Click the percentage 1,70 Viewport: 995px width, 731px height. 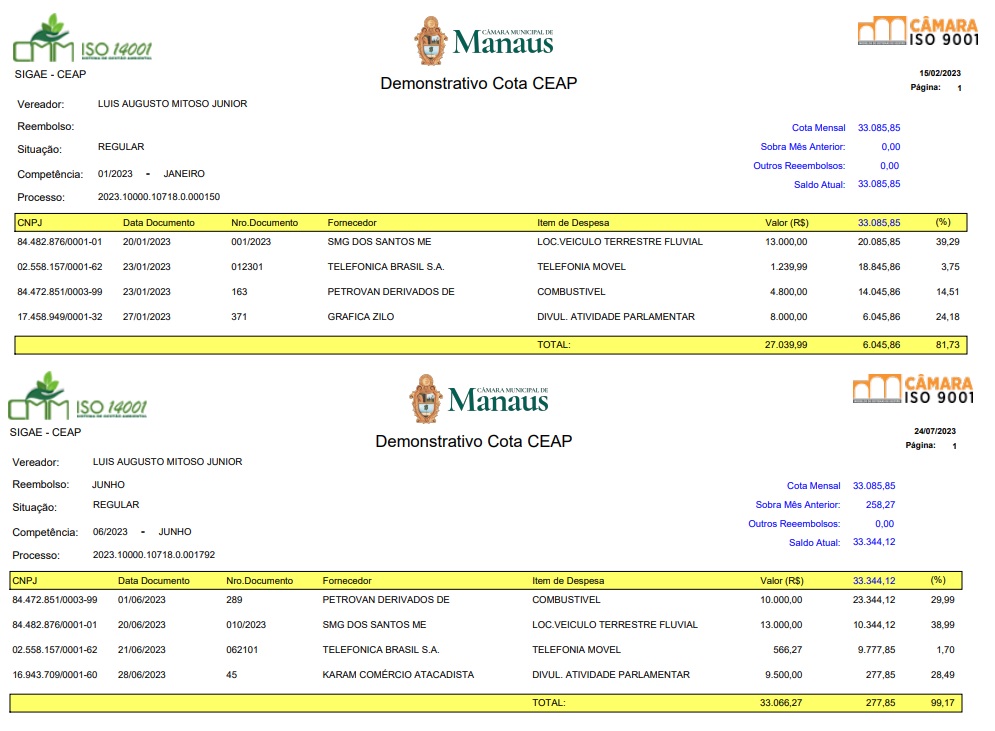[945, 650]
